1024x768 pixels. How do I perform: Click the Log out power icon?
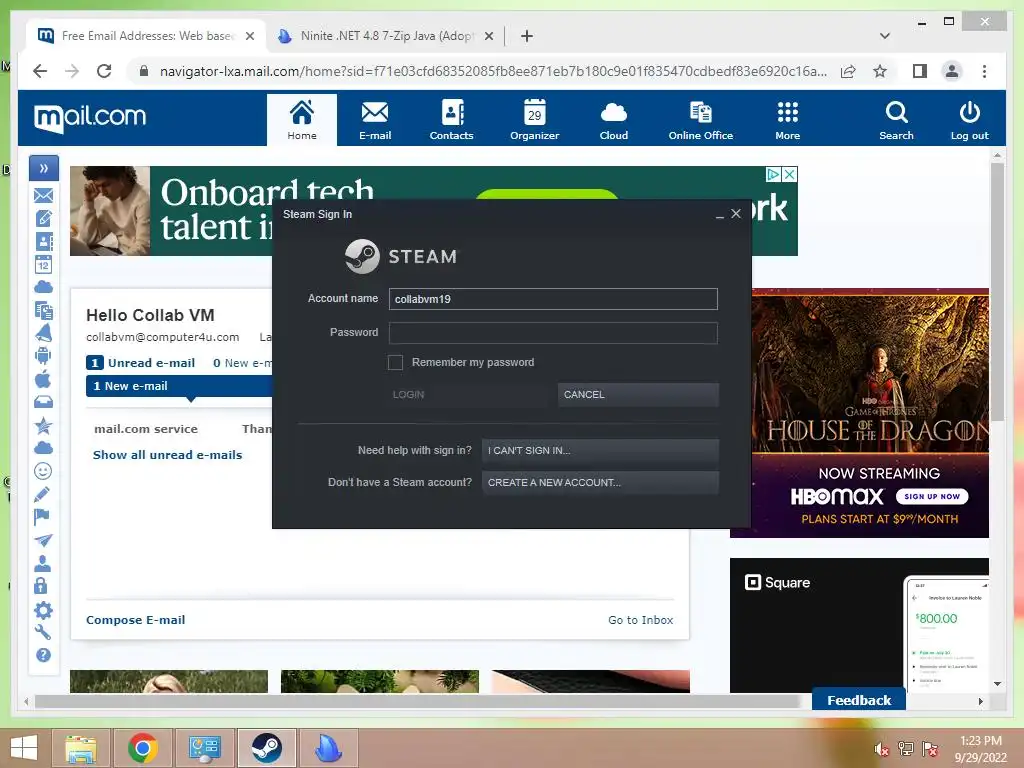click(x=969, y=120)
